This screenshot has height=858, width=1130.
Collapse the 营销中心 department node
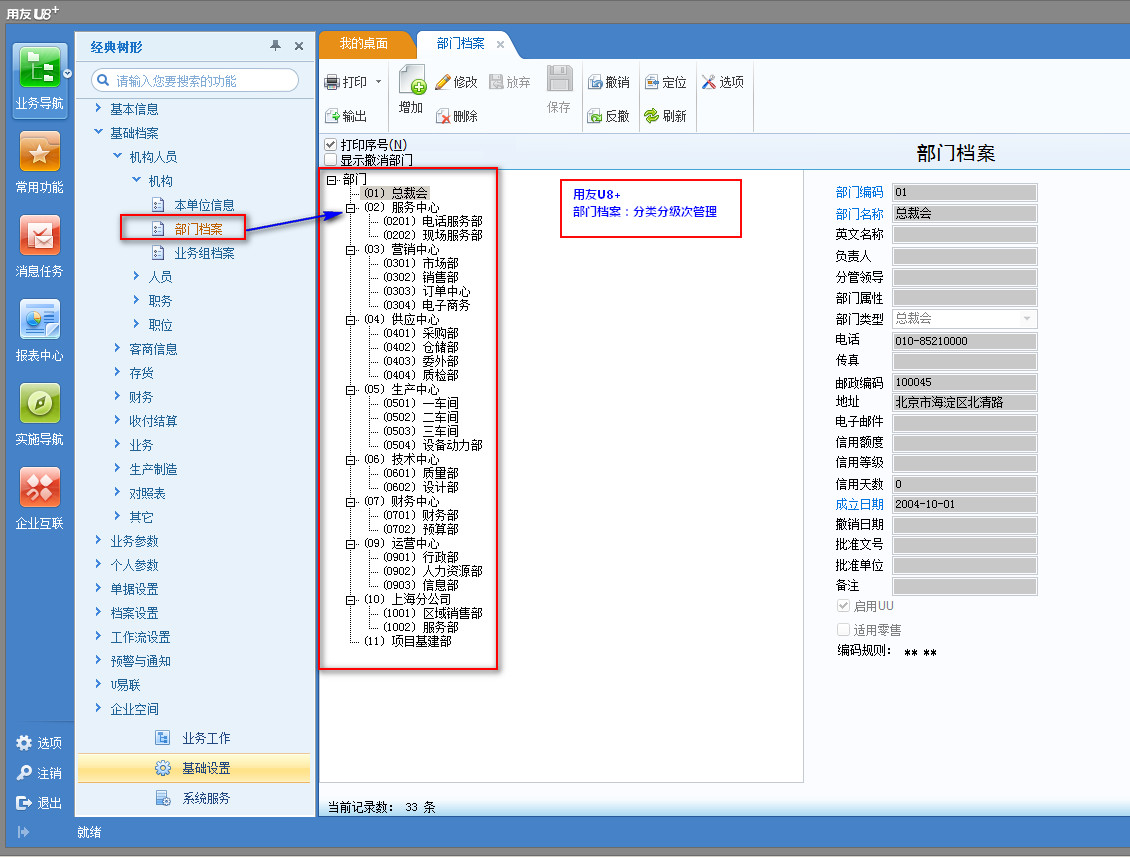(351, 250)
